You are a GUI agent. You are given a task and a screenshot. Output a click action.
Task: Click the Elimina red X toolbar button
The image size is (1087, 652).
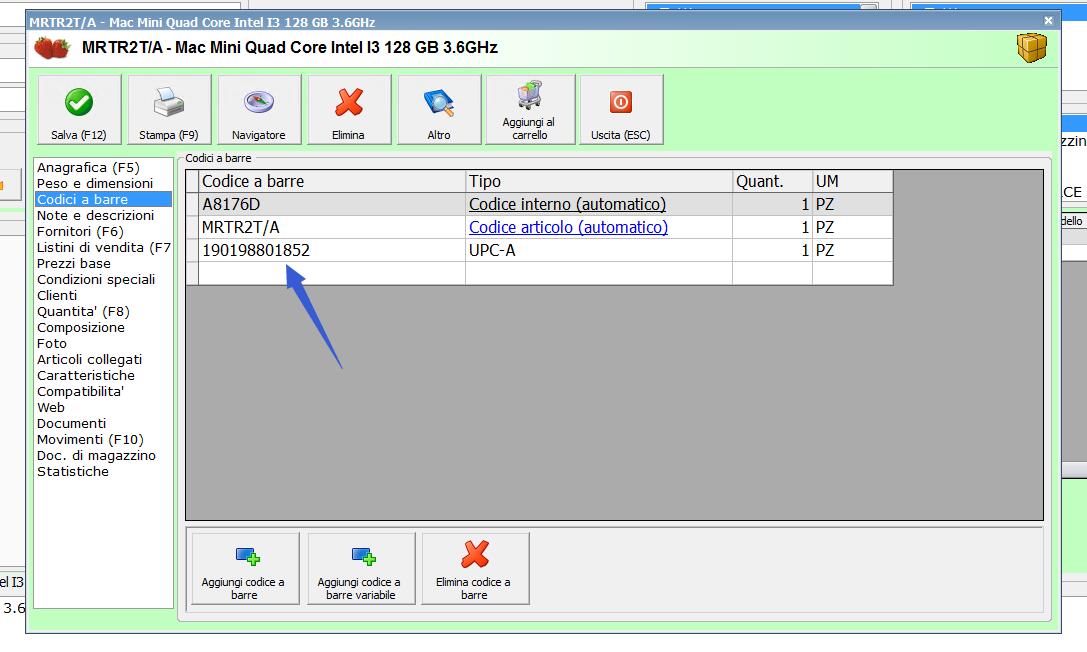click(349, 109)
